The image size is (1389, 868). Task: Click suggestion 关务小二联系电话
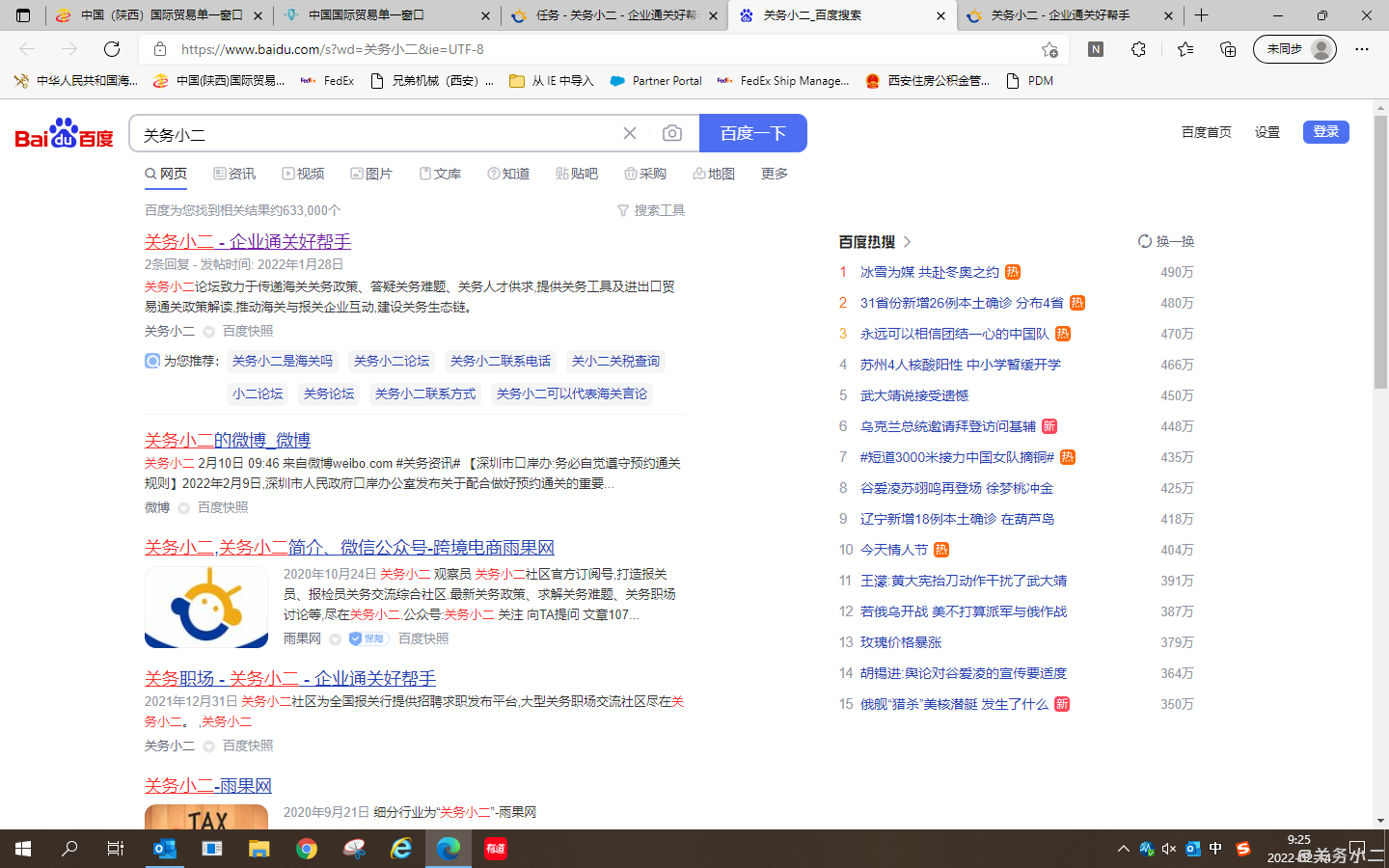(501, 361)
